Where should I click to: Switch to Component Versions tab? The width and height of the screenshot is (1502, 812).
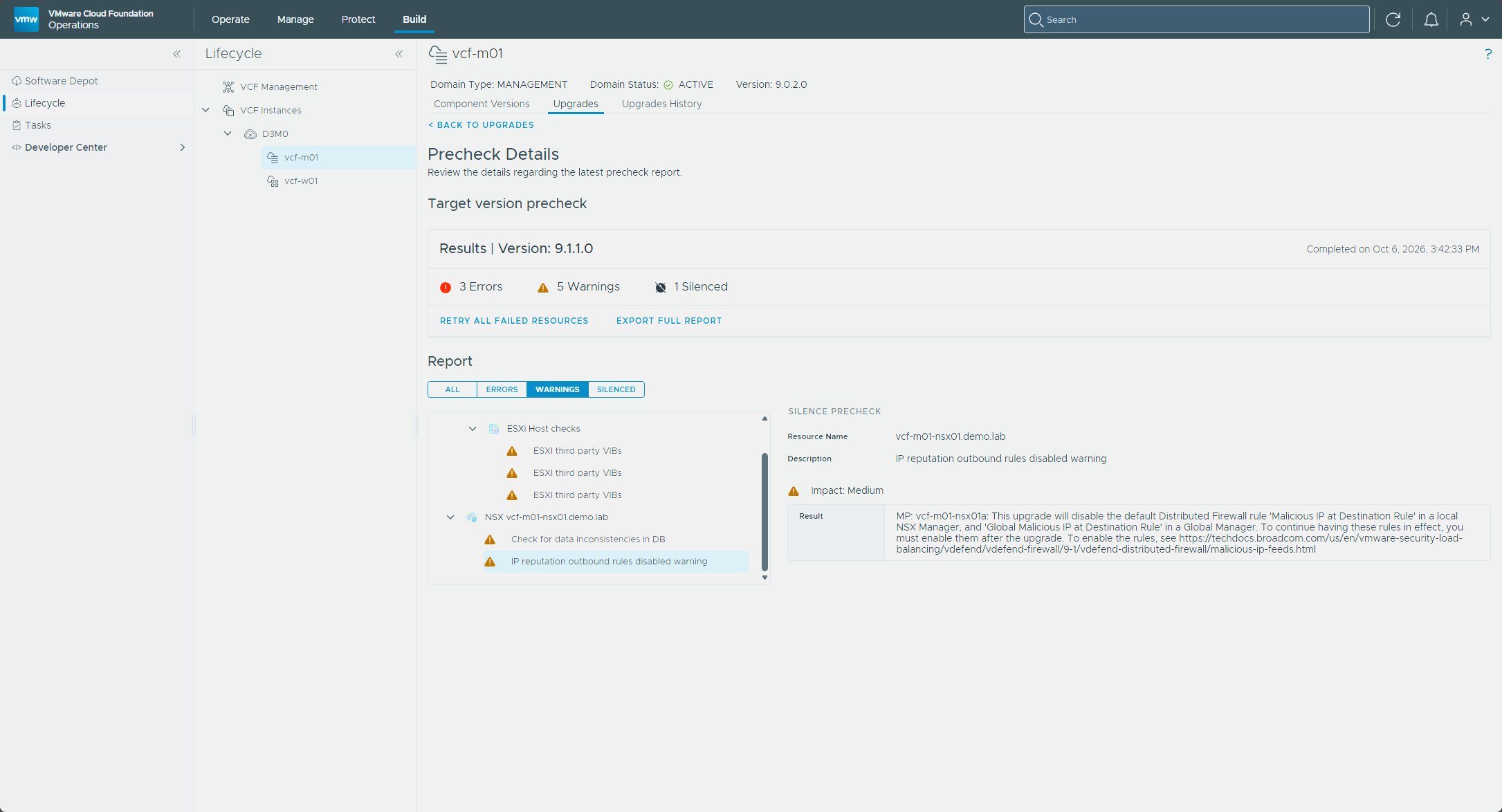click(x=482, y=104)
